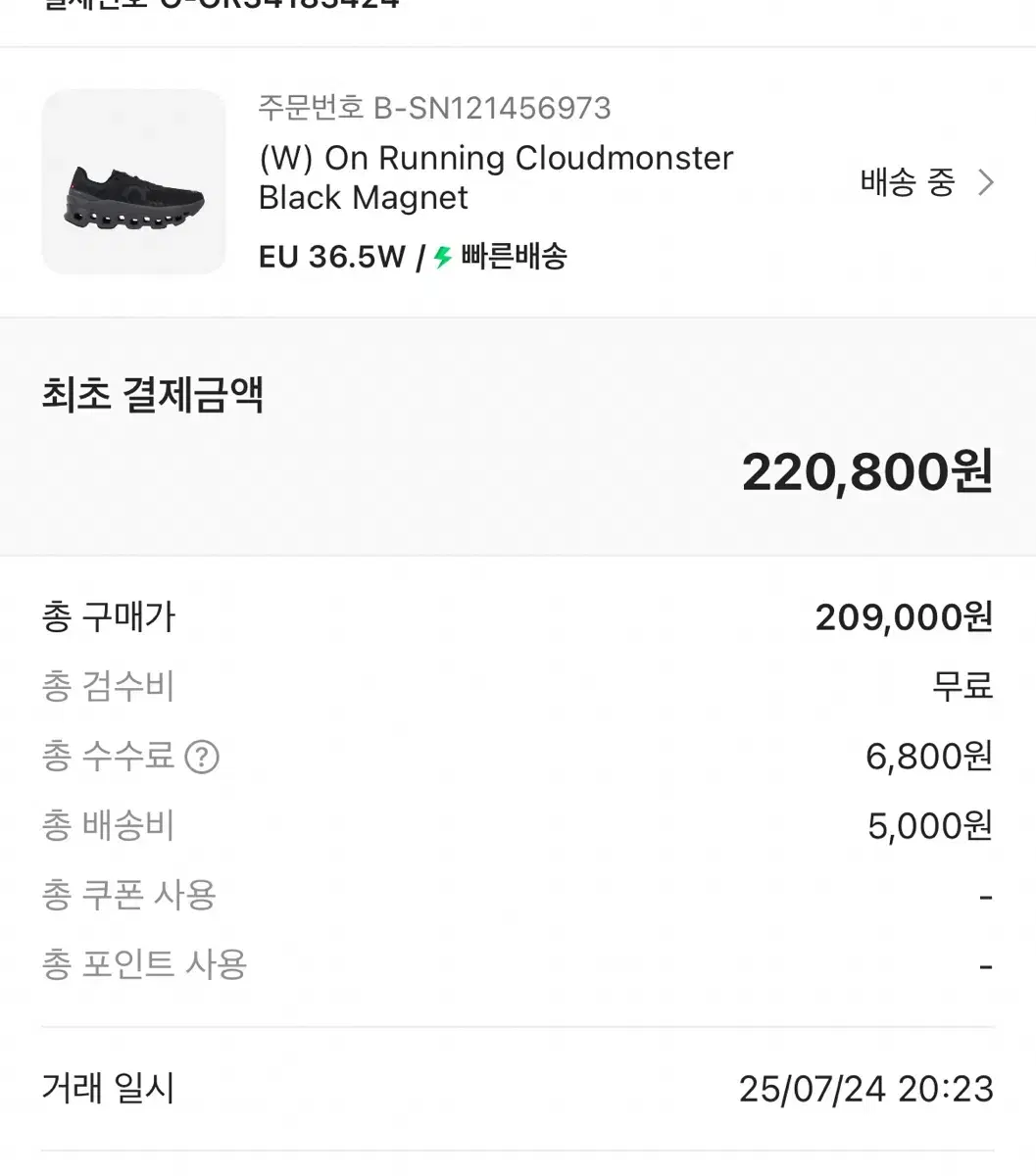Open the On Running Cloudmonster product title

click(496, 177)
